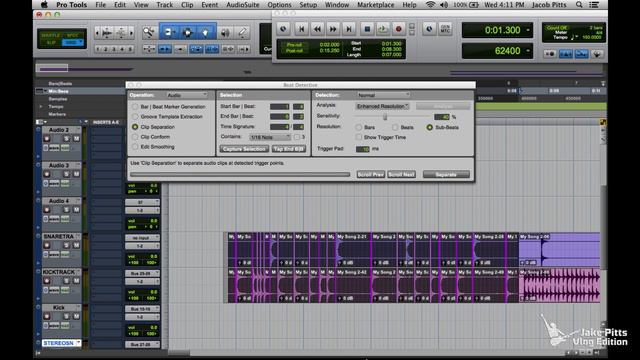
Task: Open the Event menu
Action: pos(209,5)
